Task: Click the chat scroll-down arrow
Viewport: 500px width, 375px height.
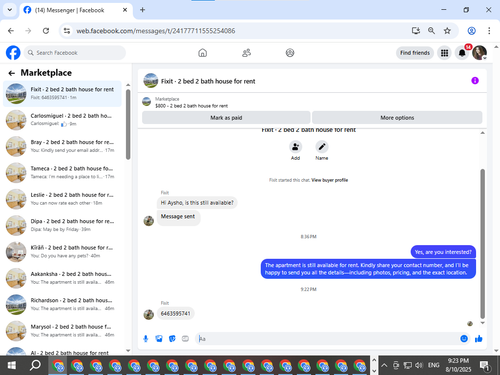Action: point(482,323)
